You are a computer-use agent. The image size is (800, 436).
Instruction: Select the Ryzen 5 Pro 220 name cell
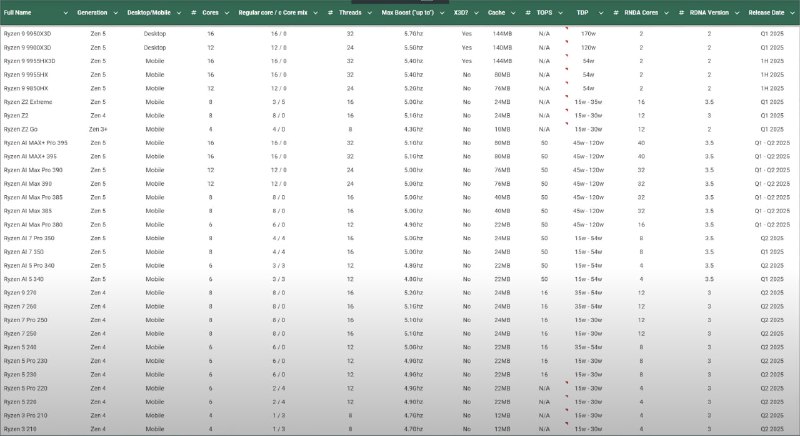pyautogui.click(x=26, y=388)
